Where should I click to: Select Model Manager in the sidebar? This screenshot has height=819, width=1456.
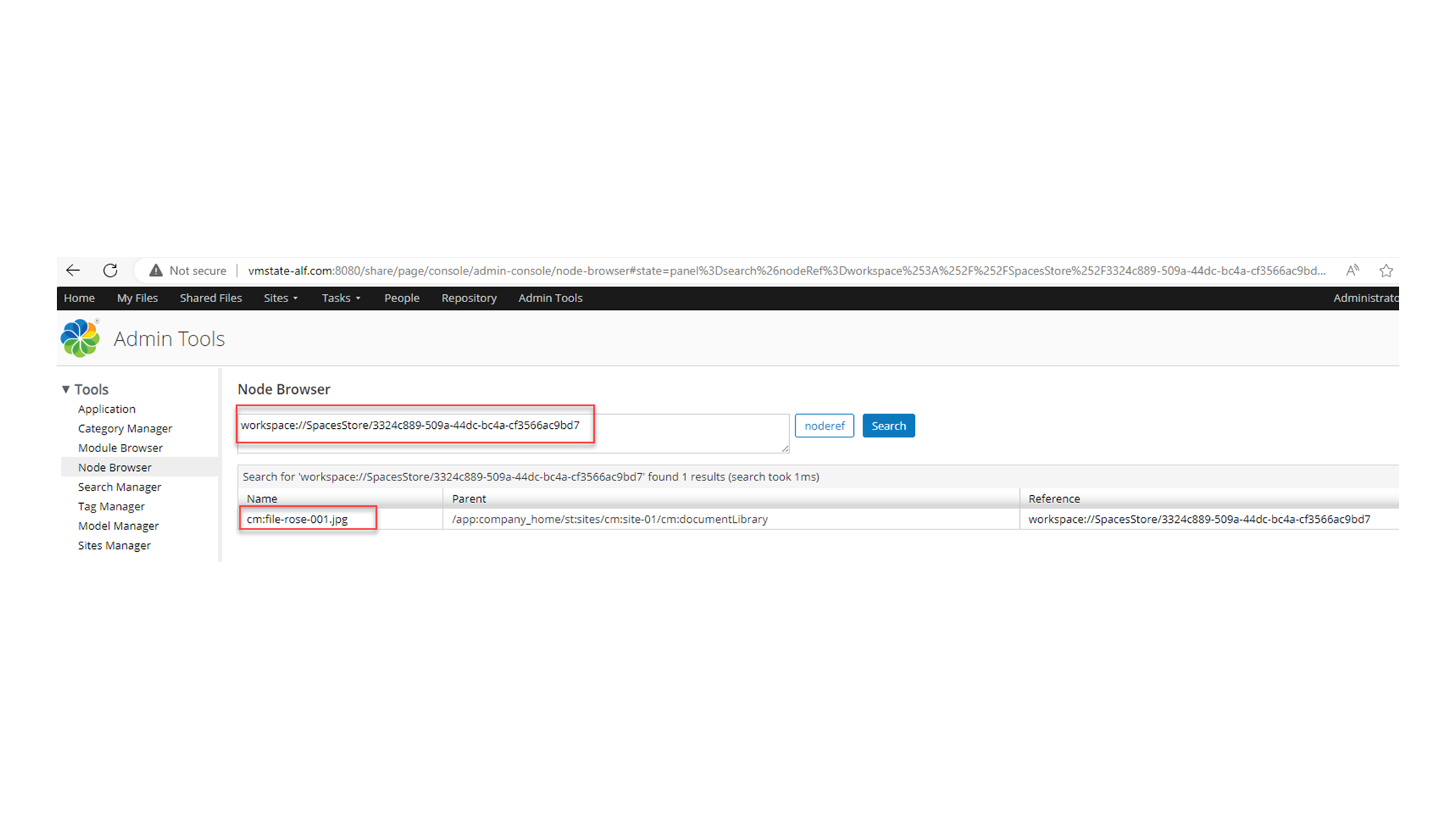[117, 526]
